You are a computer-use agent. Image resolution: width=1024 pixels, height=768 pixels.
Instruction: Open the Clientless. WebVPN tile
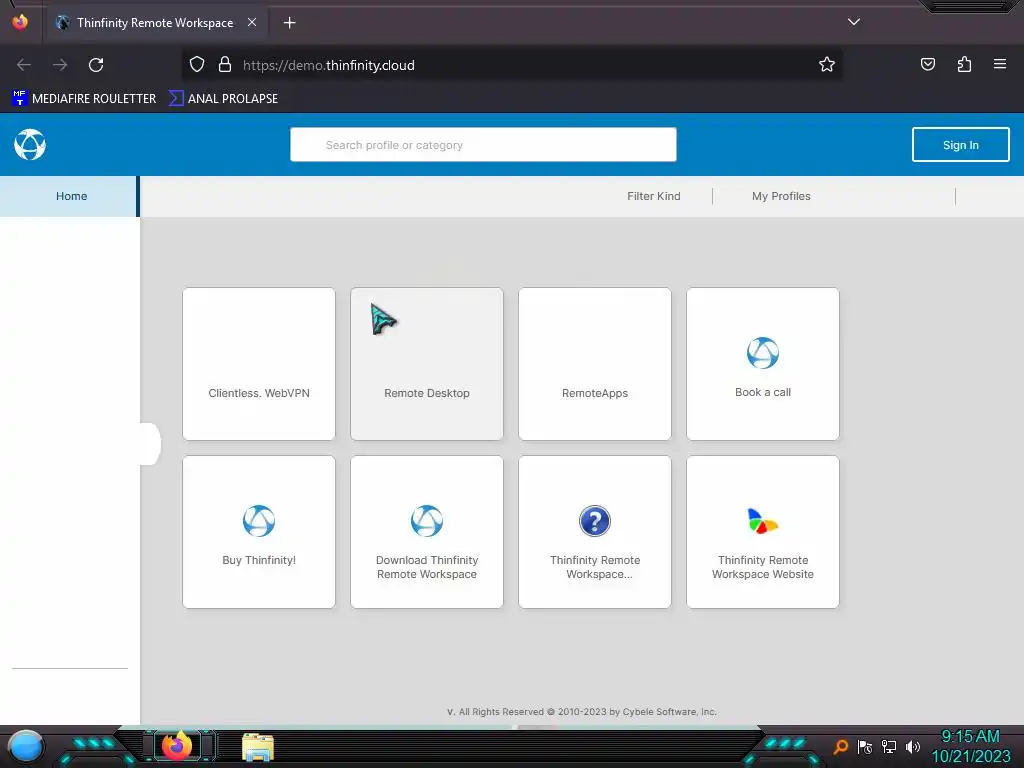(x=259, y=364)
